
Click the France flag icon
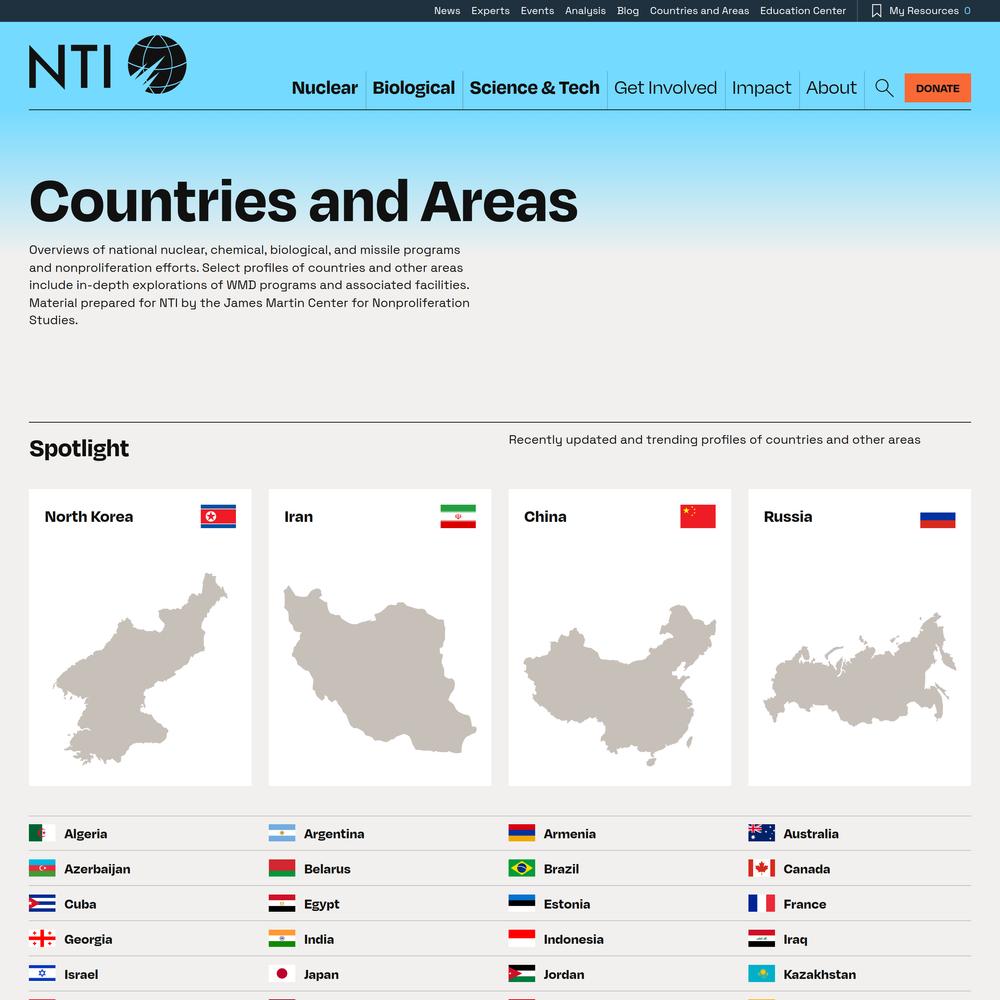761,903
